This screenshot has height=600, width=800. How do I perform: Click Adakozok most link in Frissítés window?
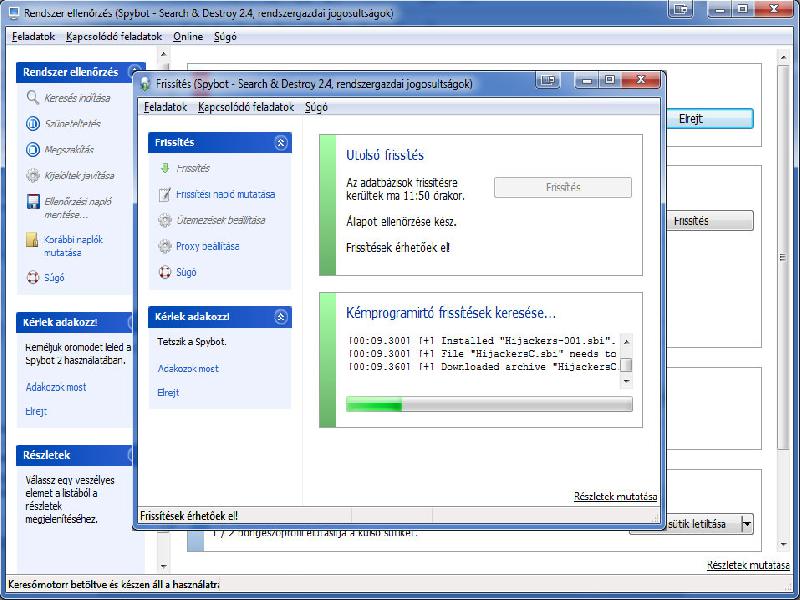188,368
